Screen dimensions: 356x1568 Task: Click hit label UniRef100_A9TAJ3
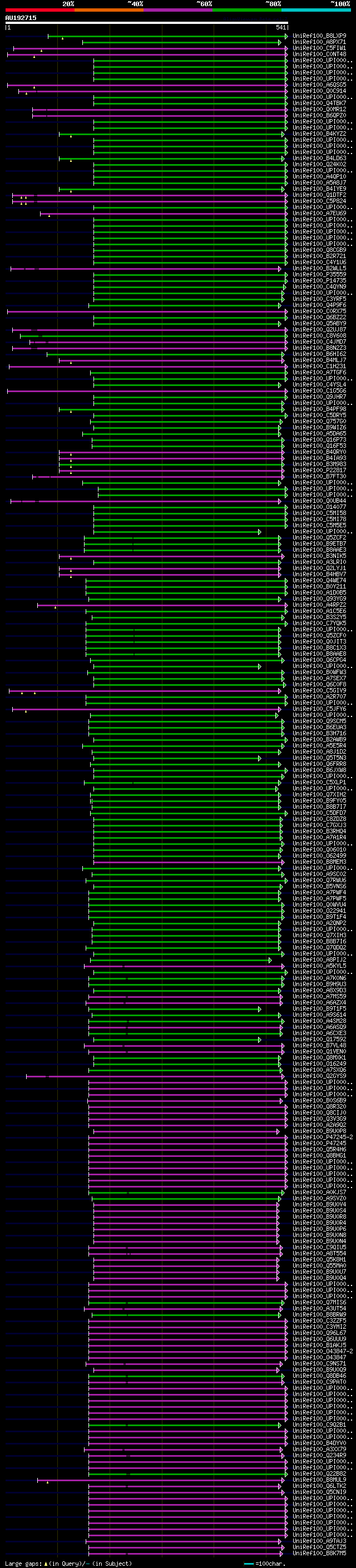[319, 1541]
